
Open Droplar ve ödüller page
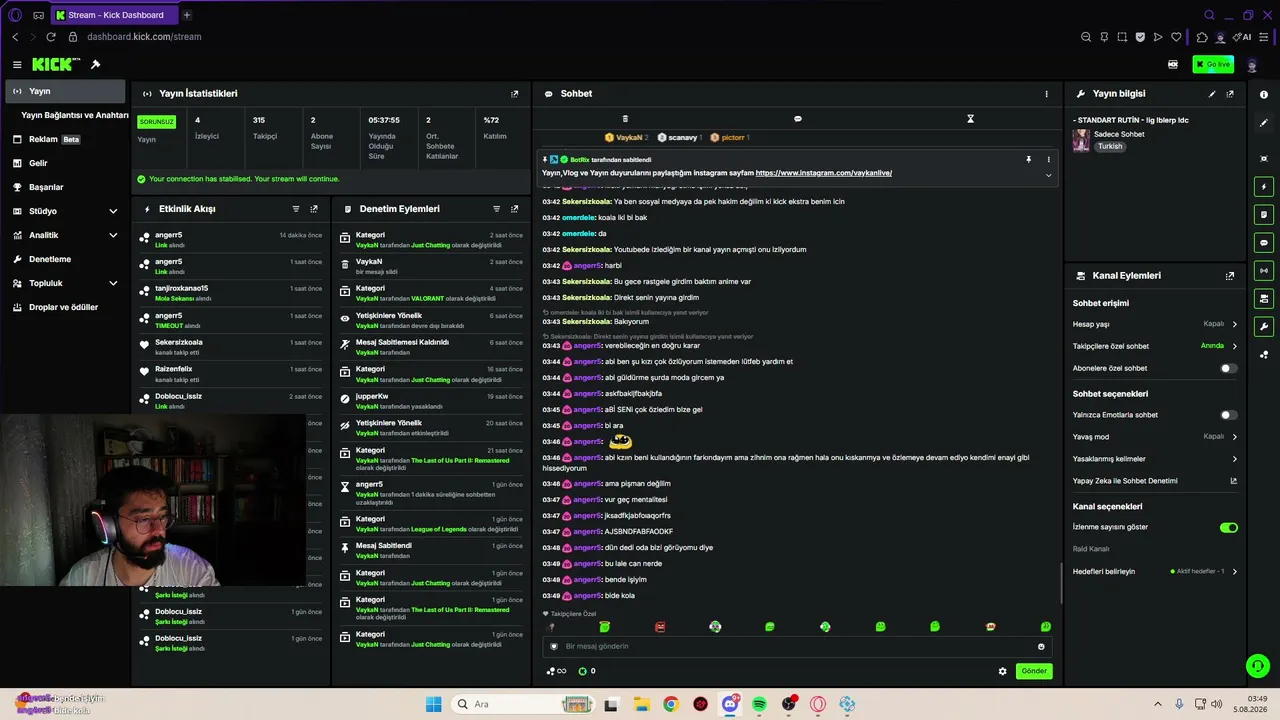pos(66,307)
